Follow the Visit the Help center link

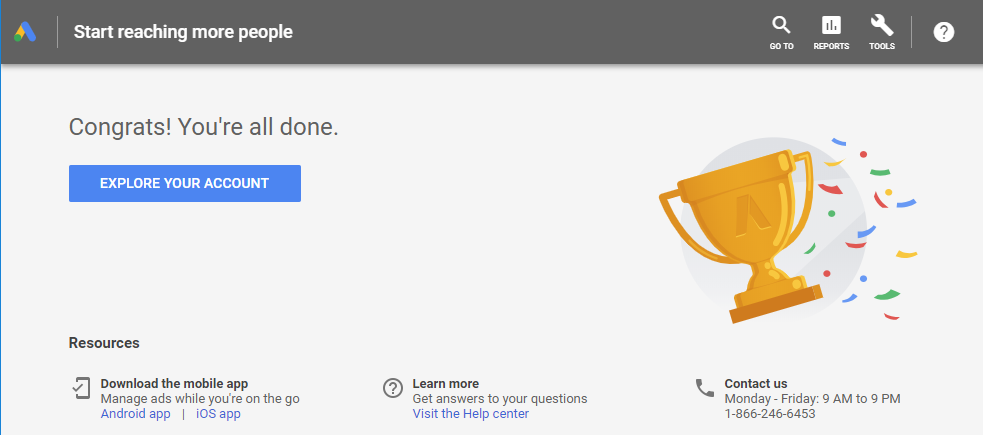470,413
